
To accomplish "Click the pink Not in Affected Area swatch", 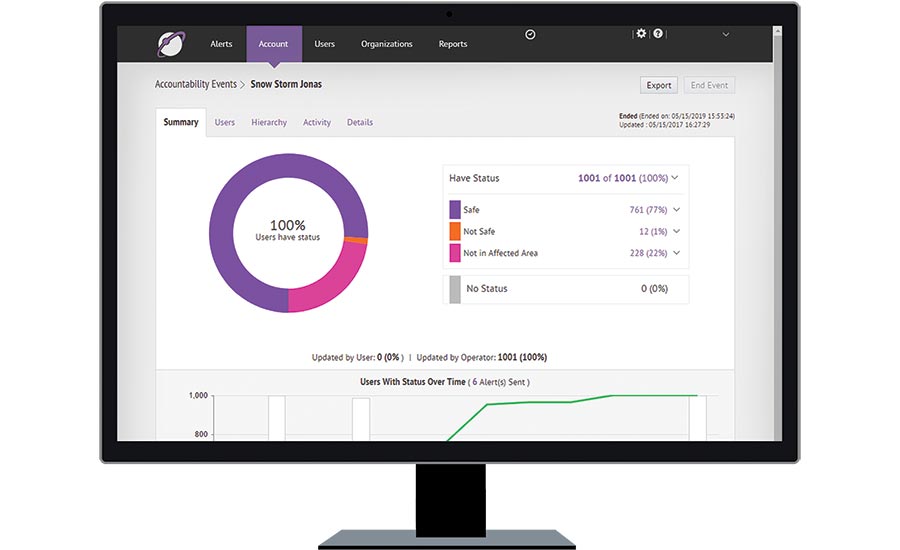I will point(455,253).
